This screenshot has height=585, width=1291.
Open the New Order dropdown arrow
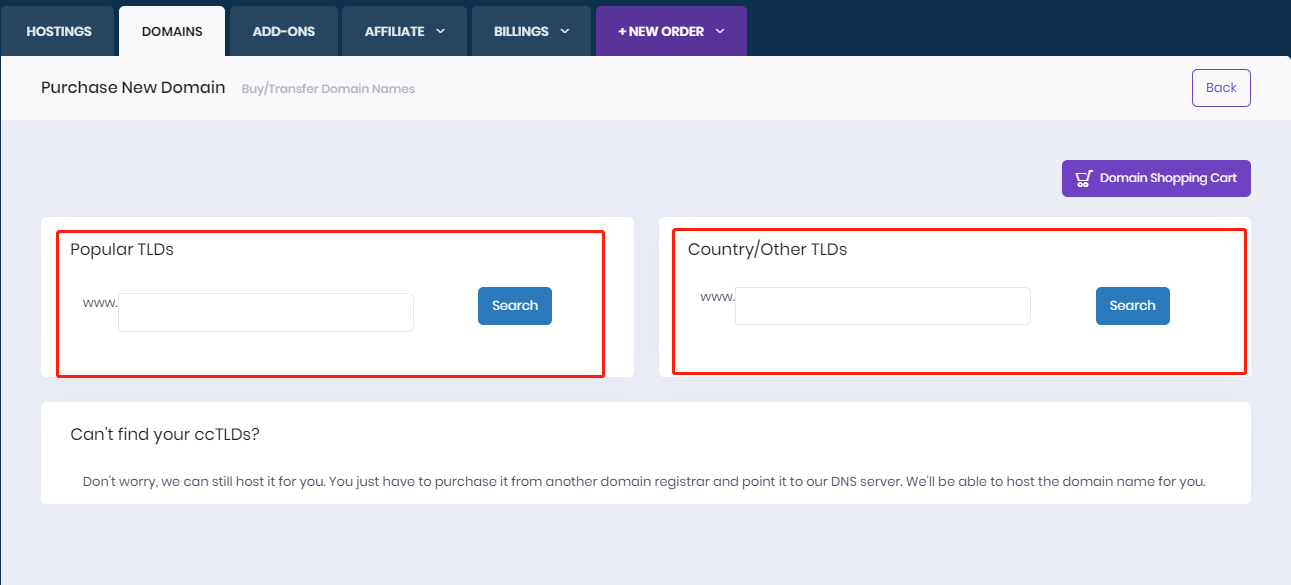pyautogui.click(x=720, y=32)
